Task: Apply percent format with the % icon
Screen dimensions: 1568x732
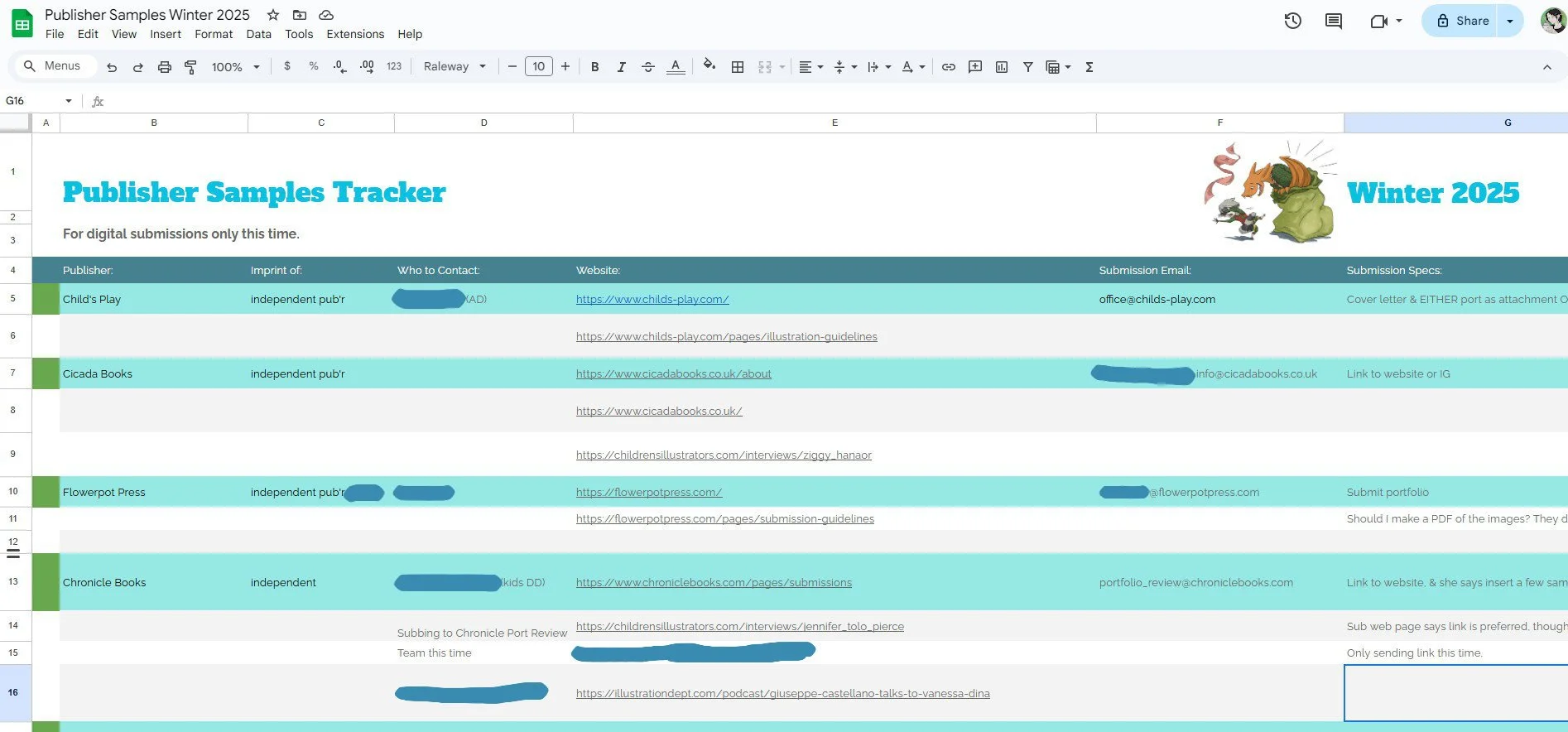Action: click(314, 66)
